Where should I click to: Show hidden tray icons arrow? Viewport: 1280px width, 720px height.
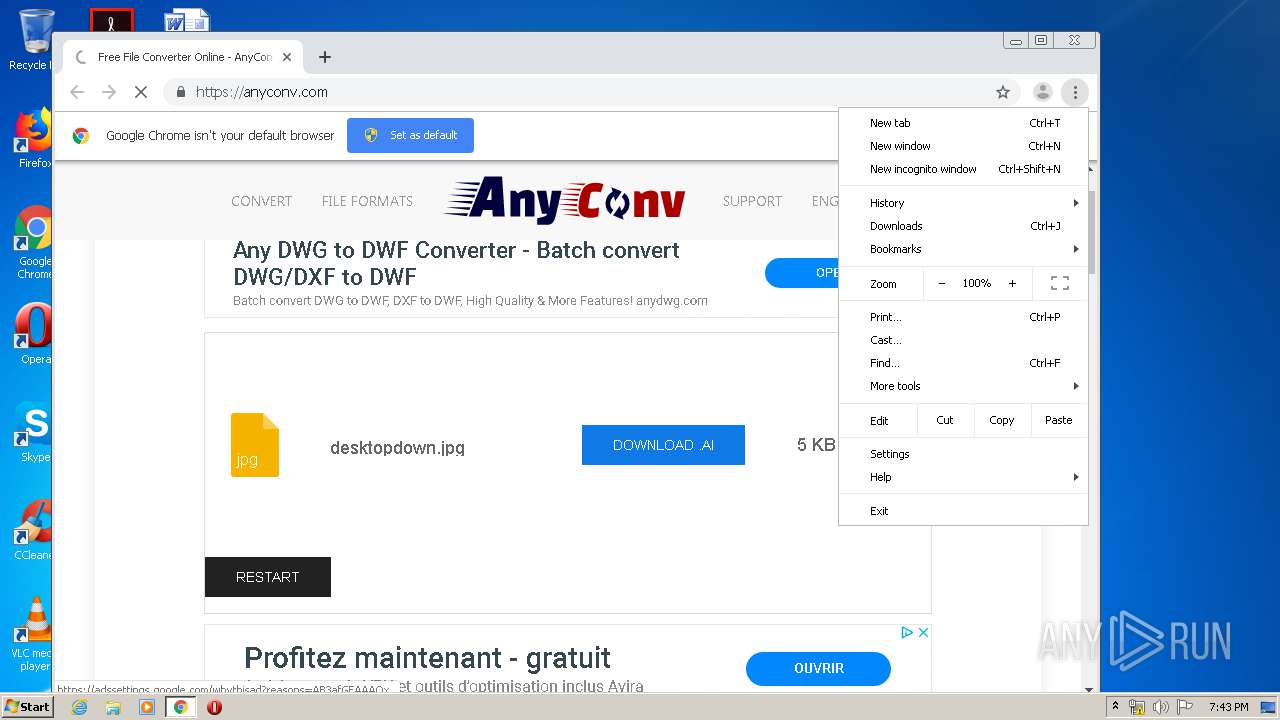[x=1115, y=707]
